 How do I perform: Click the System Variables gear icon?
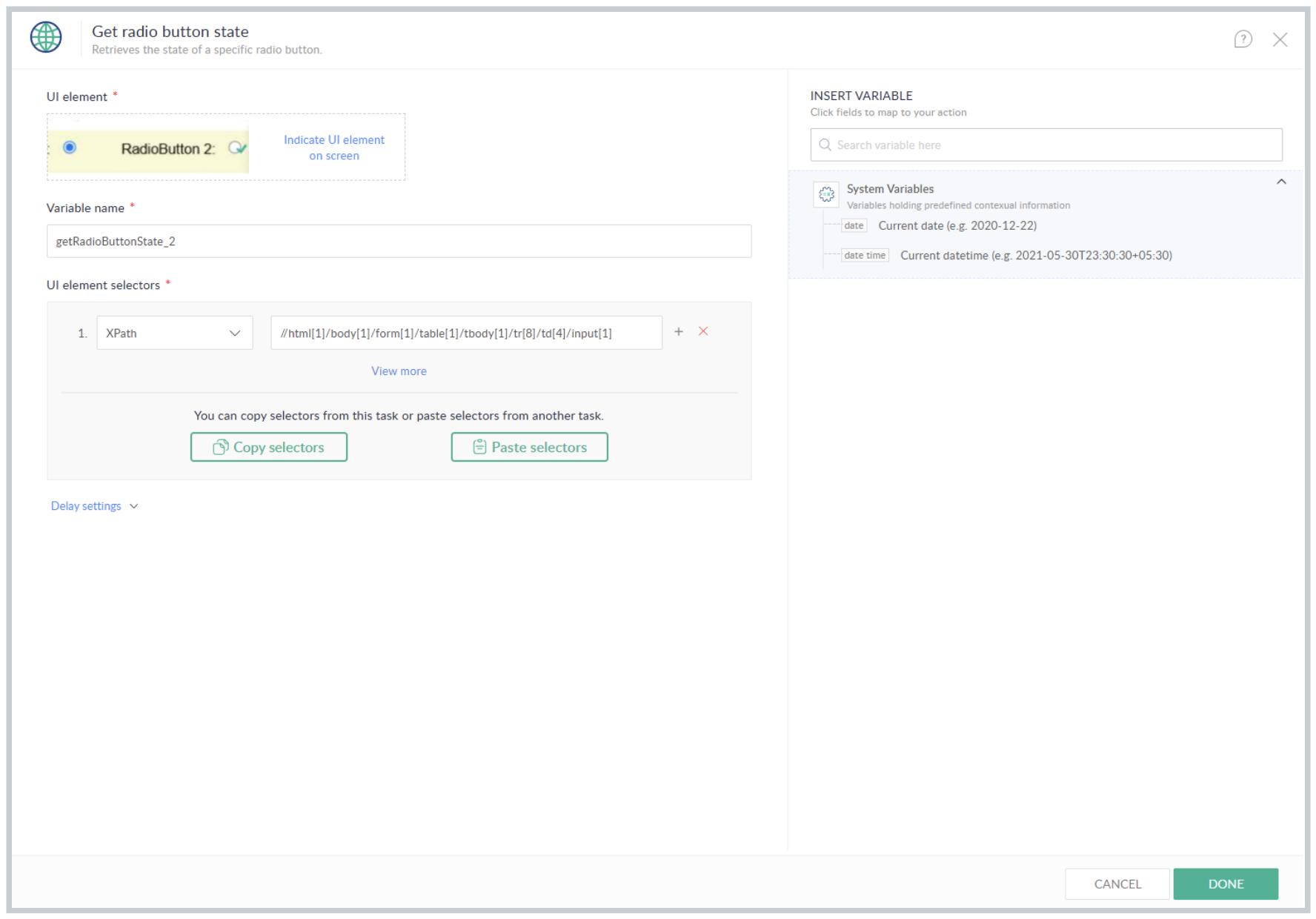coord(826,194)
